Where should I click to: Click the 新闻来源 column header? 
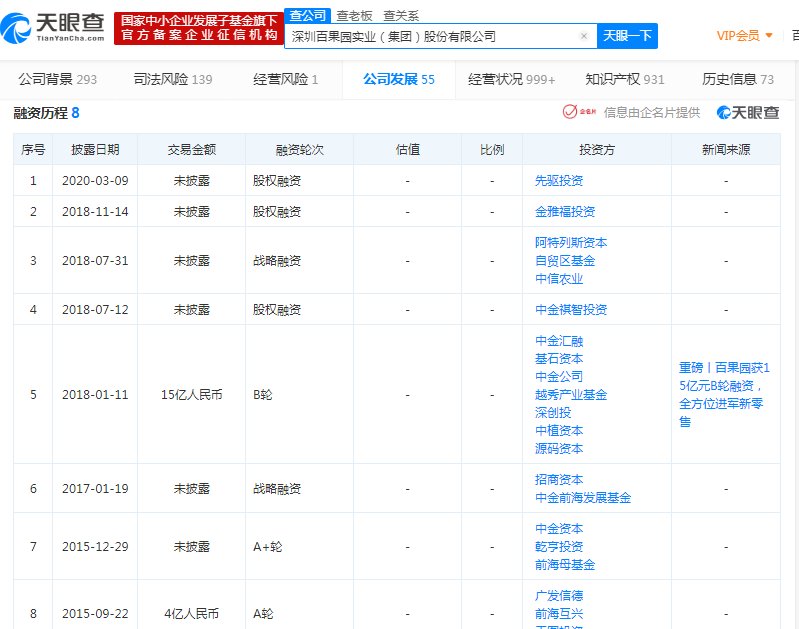tap(726, 149)
